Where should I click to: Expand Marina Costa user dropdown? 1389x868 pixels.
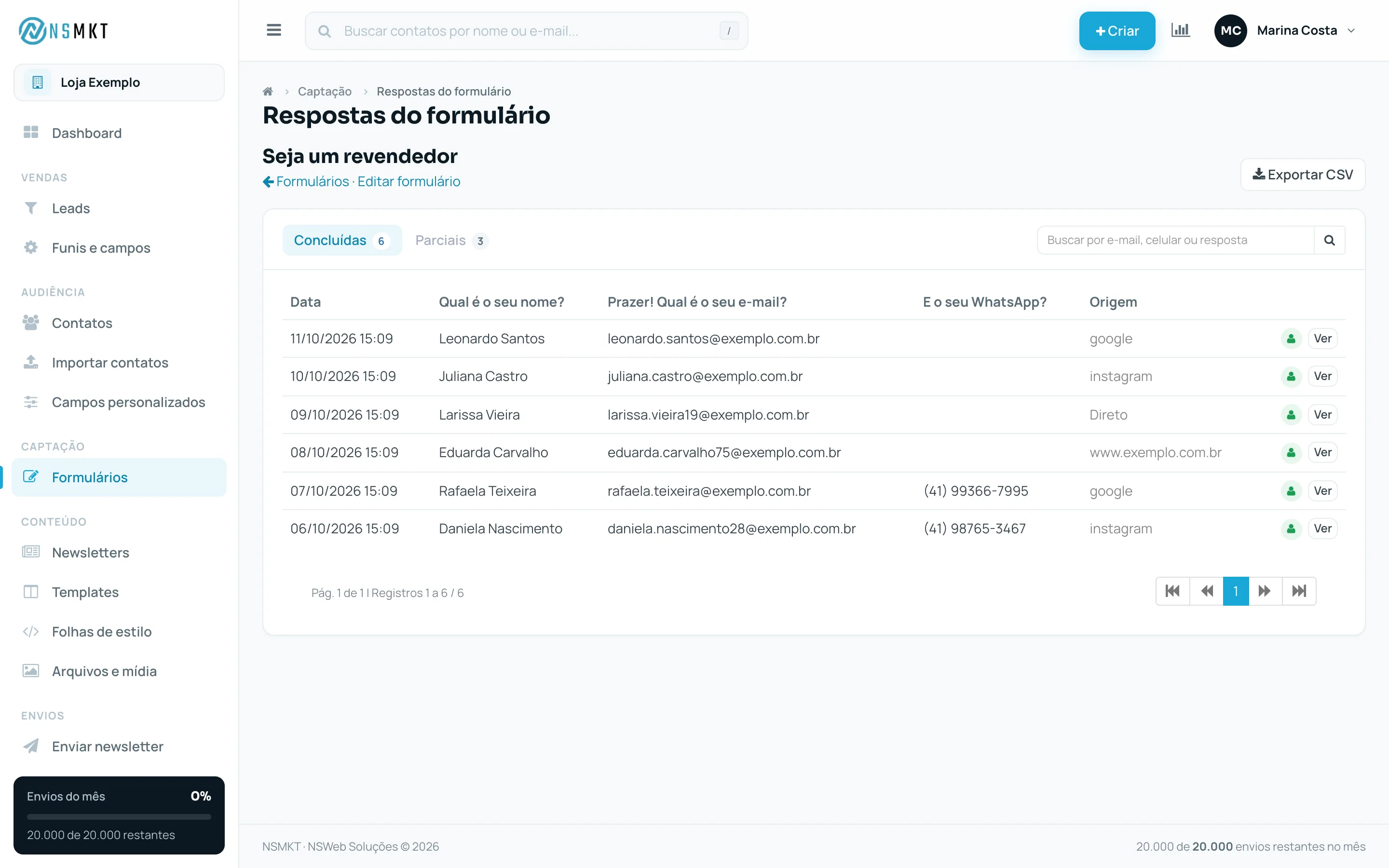(1284, 30)
